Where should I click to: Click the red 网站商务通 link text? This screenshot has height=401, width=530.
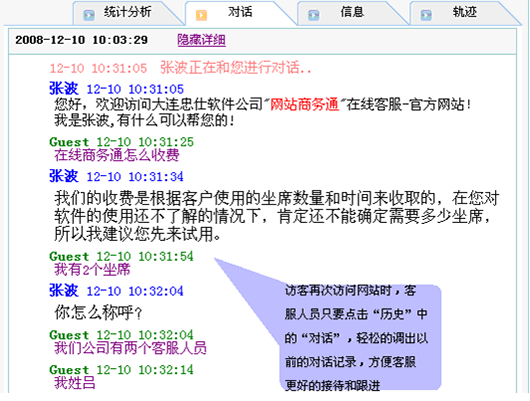(x=305, y=104)
